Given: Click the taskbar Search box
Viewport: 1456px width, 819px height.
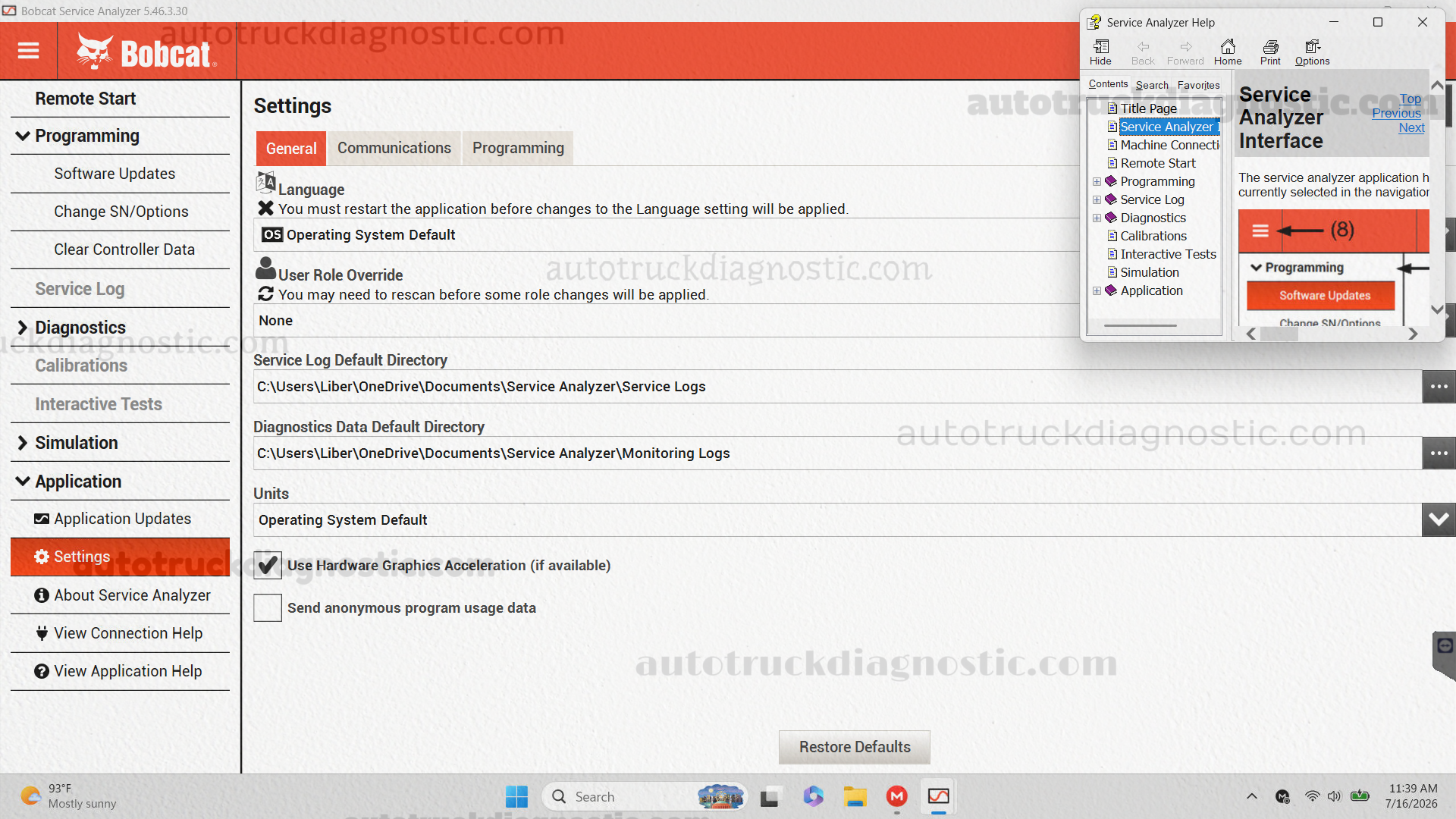Looking at the screenshot, I should pos(645,796).
